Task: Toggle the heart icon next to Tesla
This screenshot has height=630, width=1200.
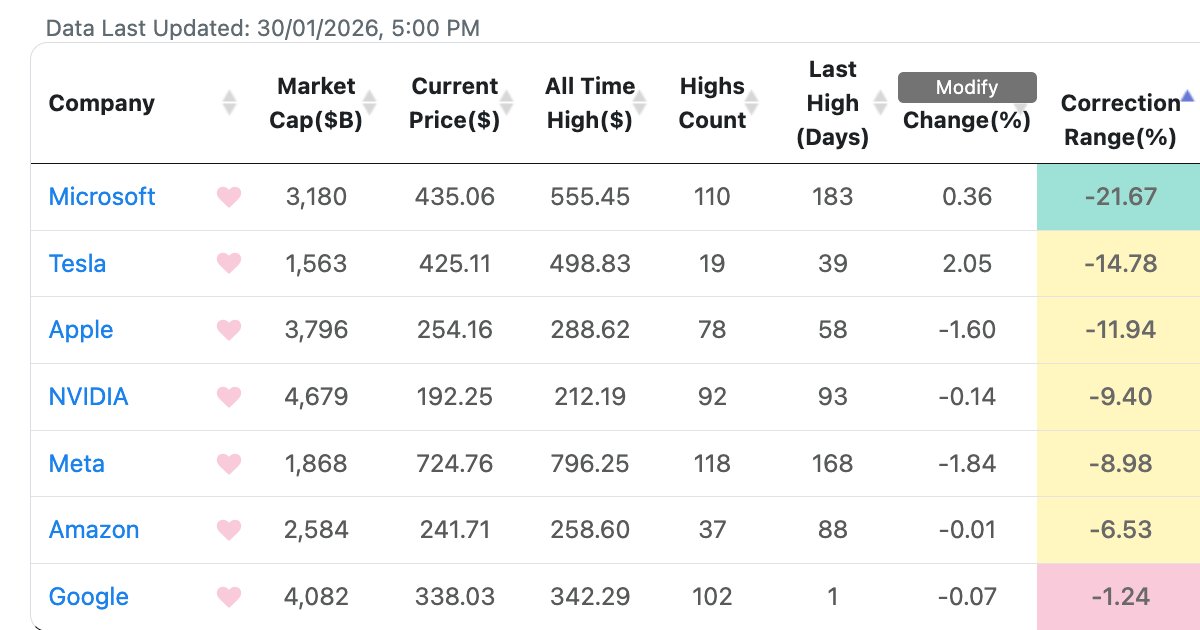Action: 229,264
